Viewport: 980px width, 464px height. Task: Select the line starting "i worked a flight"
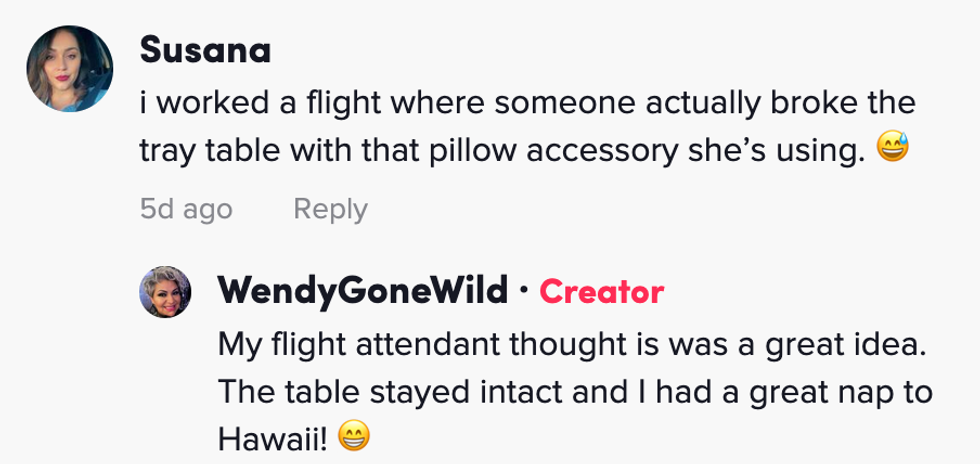click(528, 105)
